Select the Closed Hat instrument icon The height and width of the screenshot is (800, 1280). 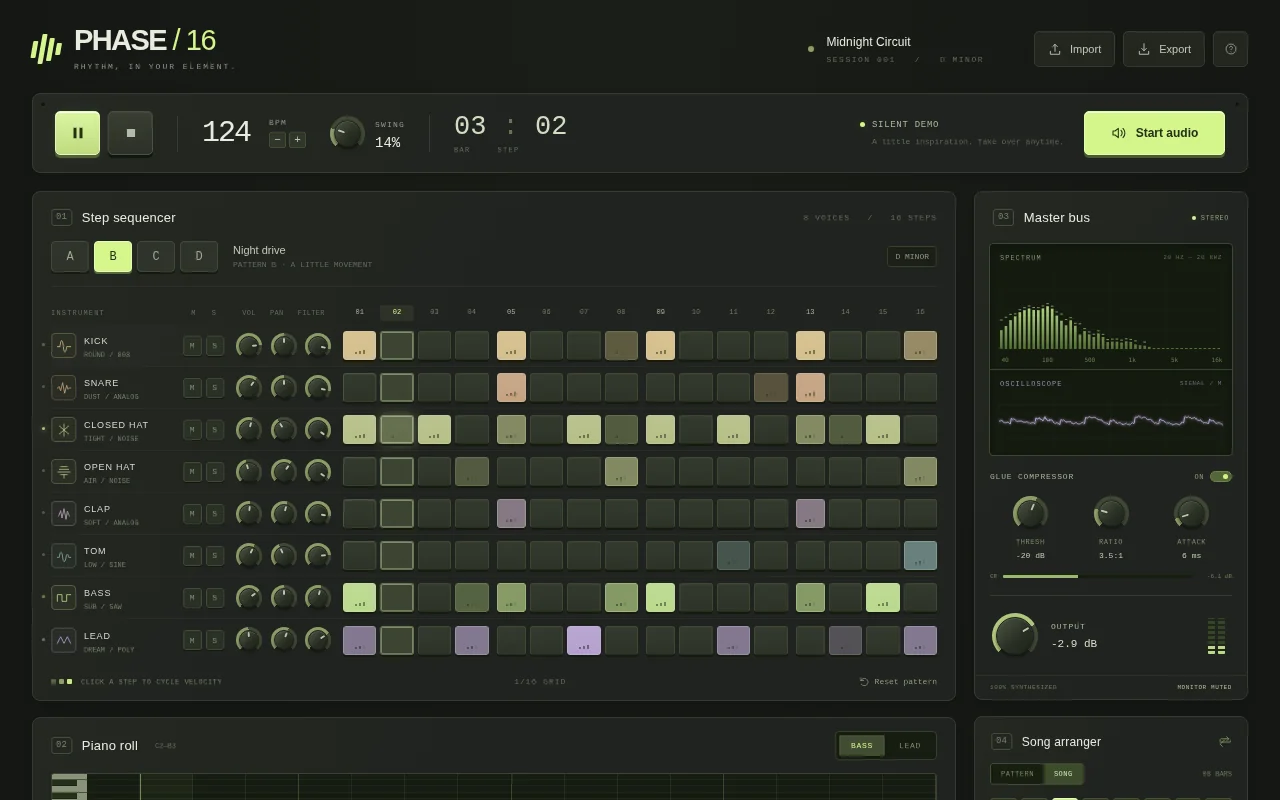(x=64, y=430)
